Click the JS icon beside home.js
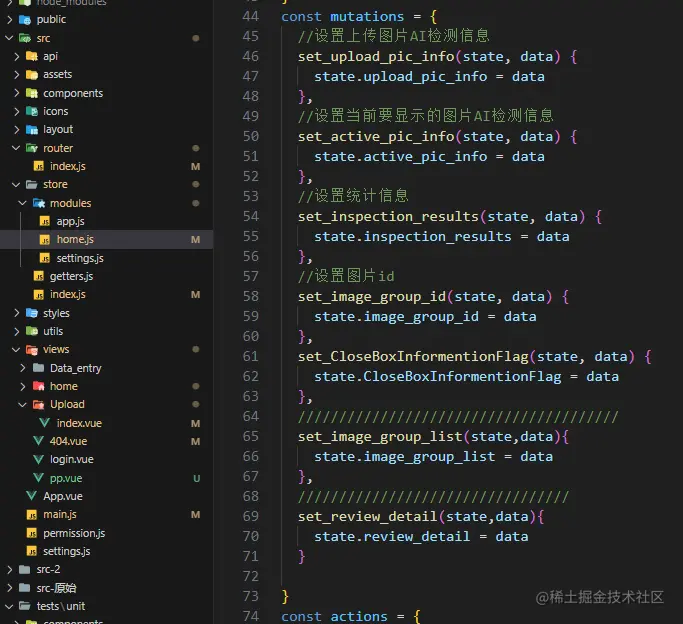683x624 pixels. [x=45, y=239]
